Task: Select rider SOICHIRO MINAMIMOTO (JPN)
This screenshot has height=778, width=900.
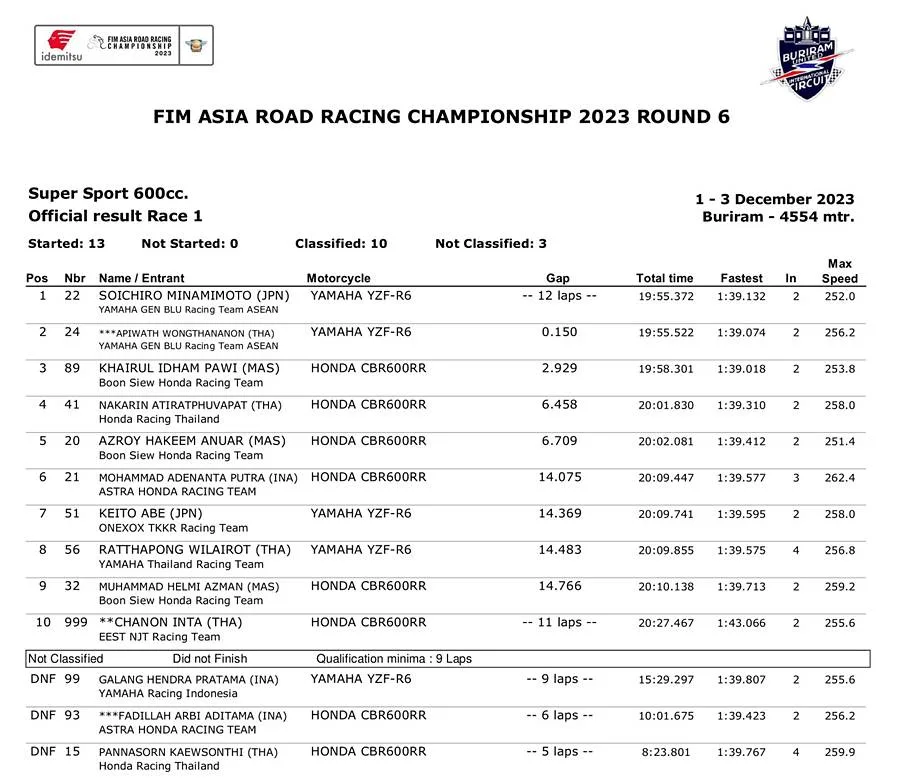Action: tap(192, 296)
